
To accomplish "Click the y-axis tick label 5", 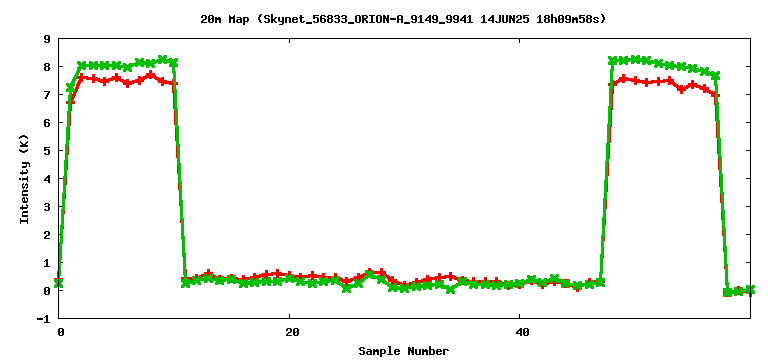I will [48, 150].
